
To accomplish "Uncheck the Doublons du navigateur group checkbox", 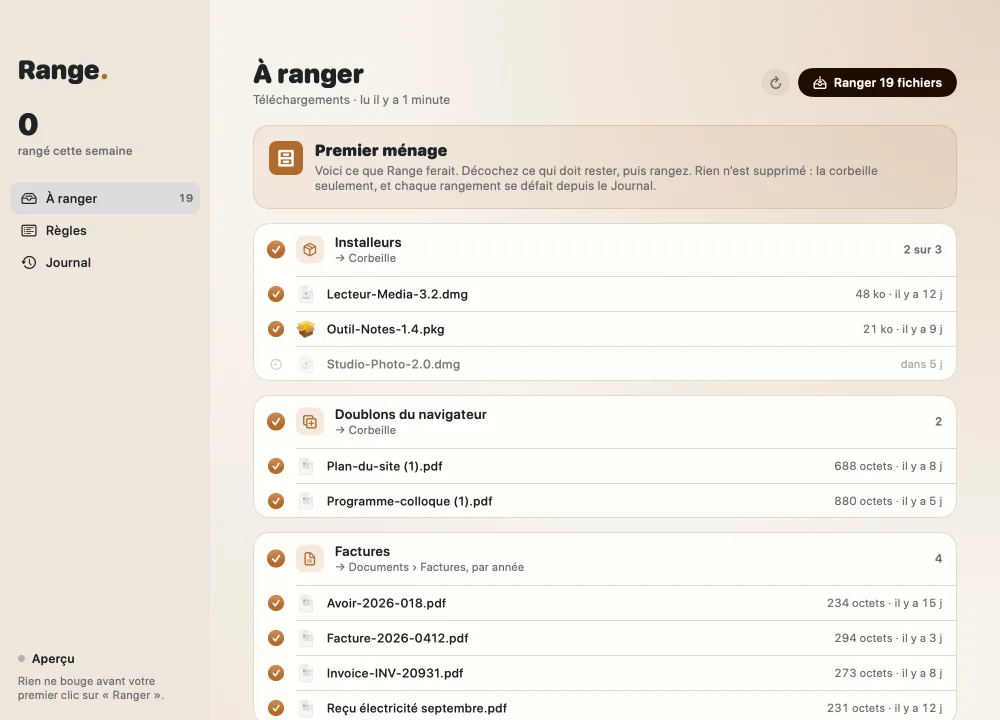I will (276, 422).
